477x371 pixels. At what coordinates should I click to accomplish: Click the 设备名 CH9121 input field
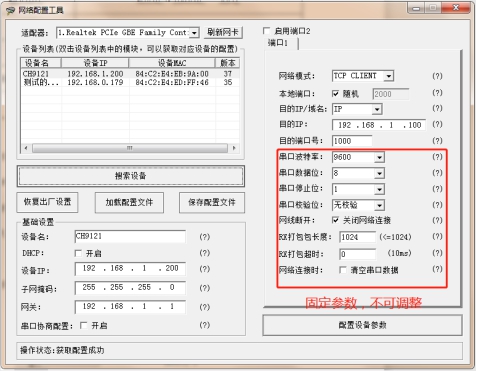pos(130,236)
